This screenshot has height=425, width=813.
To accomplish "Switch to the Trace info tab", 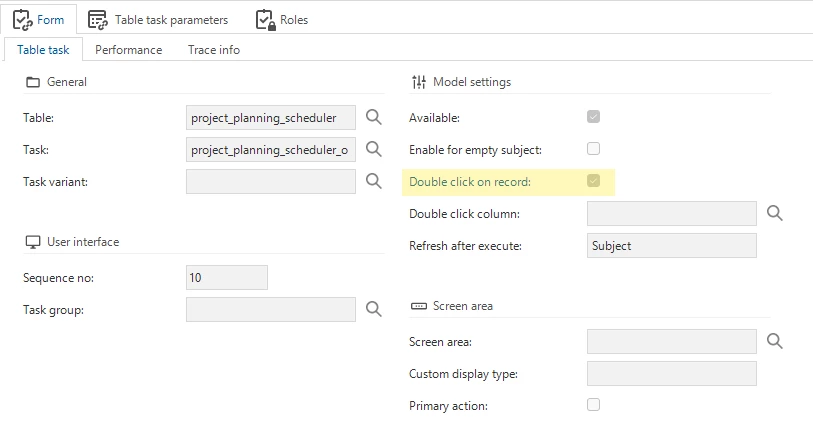I will pyautogui.click(x=214, y=50).
